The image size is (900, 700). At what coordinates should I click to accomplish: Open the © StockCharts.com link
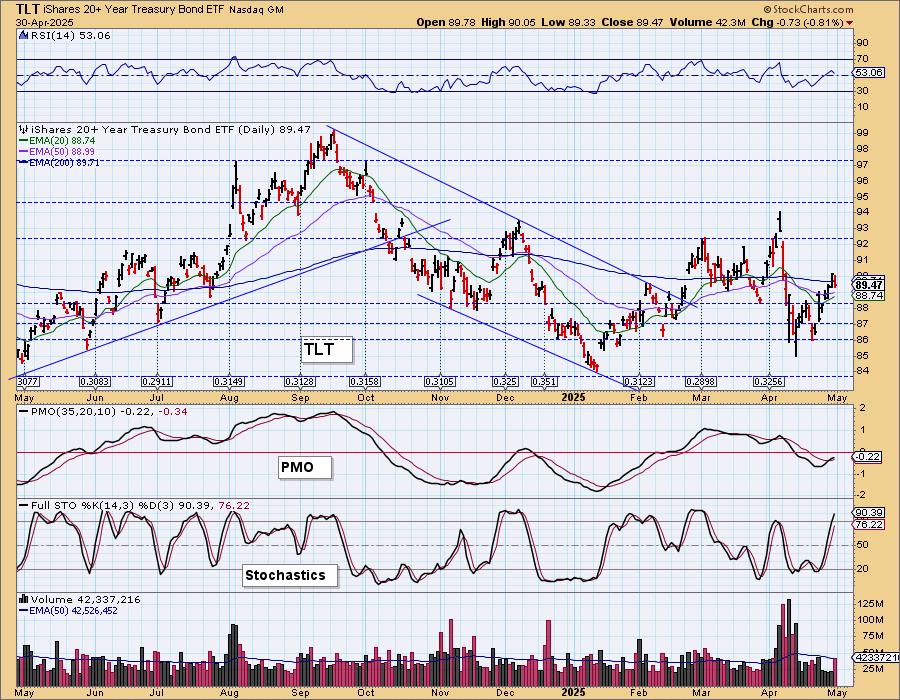tap(808, 9)
